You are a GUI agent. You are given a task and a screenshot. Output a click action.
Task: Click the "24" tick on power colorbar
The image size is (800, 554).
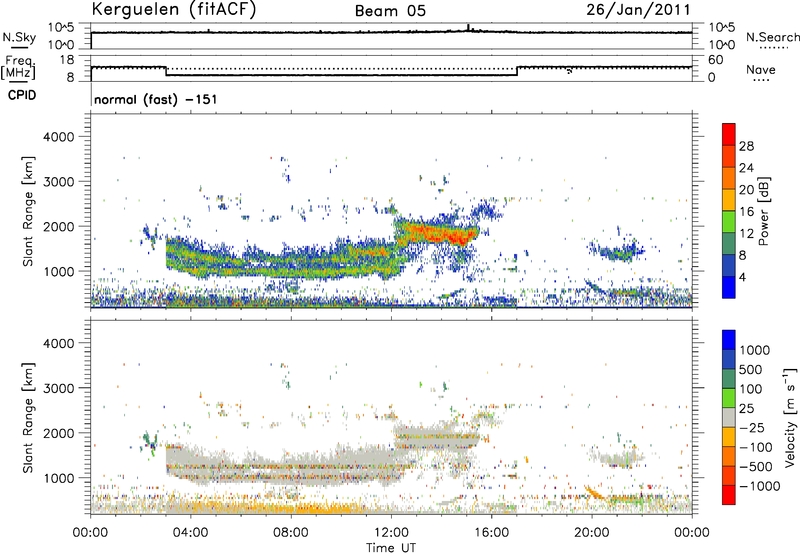point(746,168)
